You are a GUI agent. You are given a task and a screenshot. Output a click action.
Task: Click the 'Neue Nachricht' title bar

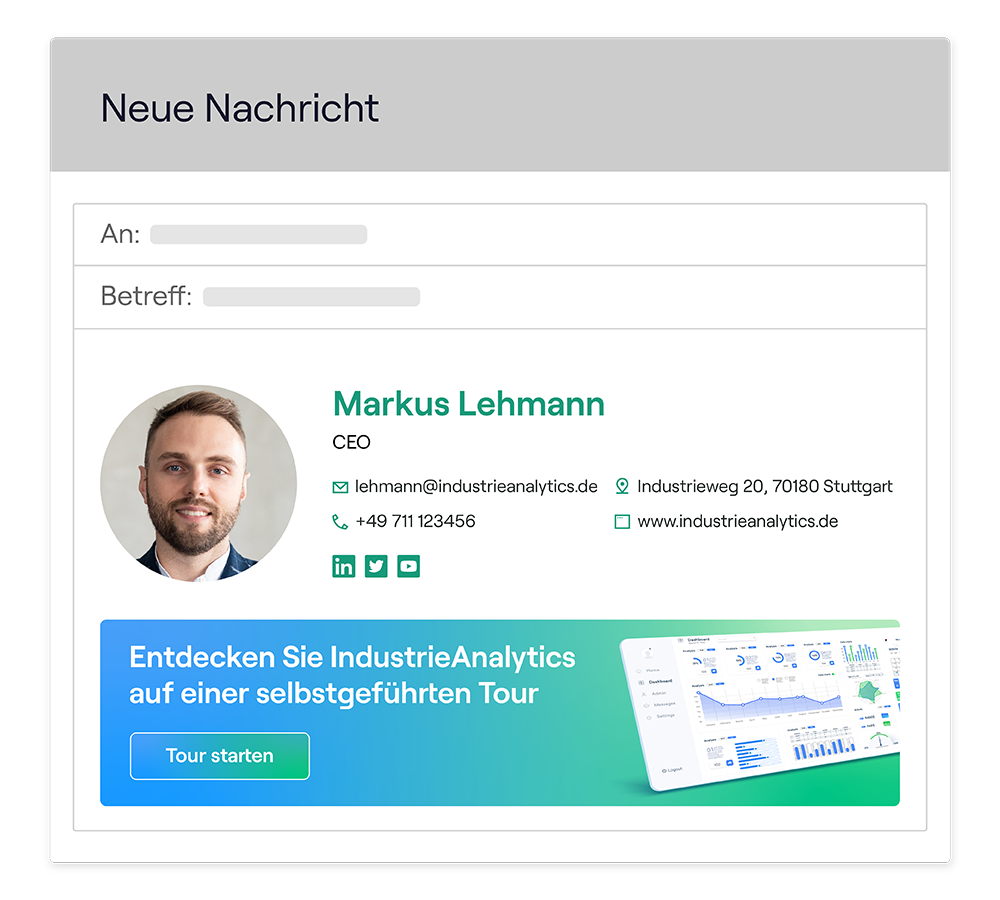[x=500, y=105]
